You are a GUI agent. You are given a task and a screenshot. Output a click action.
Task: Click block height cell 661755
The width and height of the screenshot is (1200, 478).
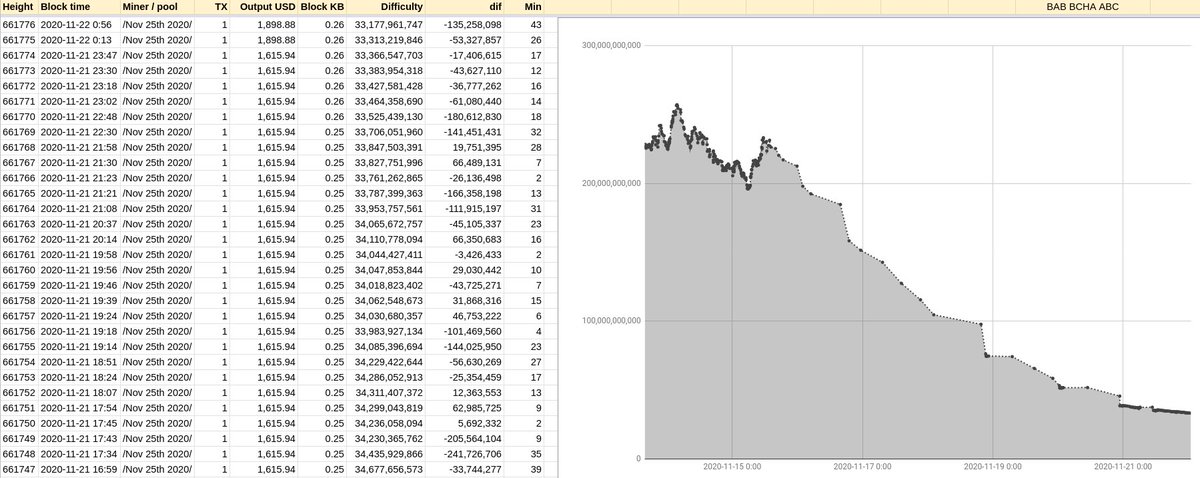click(x=19, y=346)
